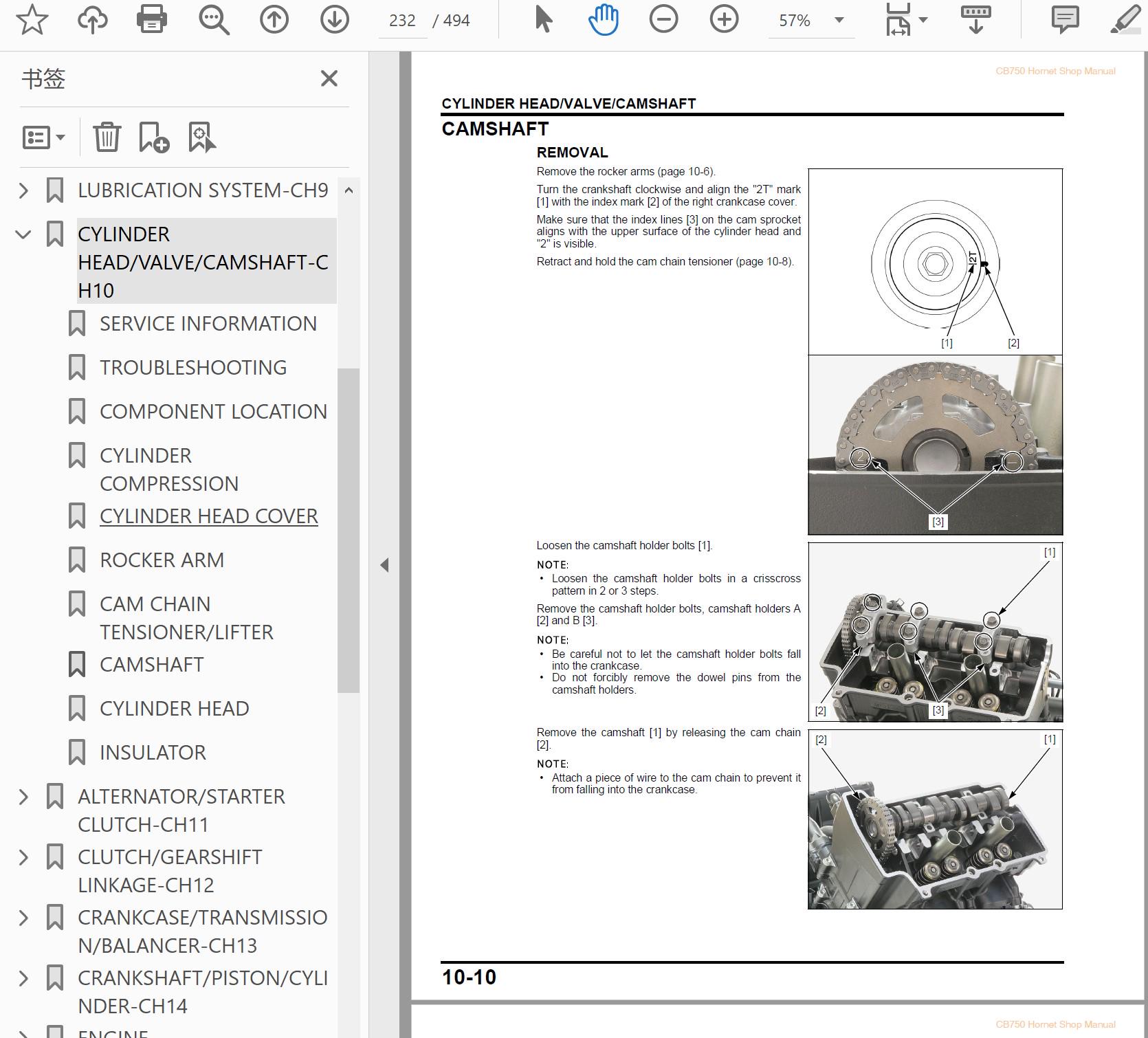
Task: Click the cam sprocket photo
Action: 935,445
